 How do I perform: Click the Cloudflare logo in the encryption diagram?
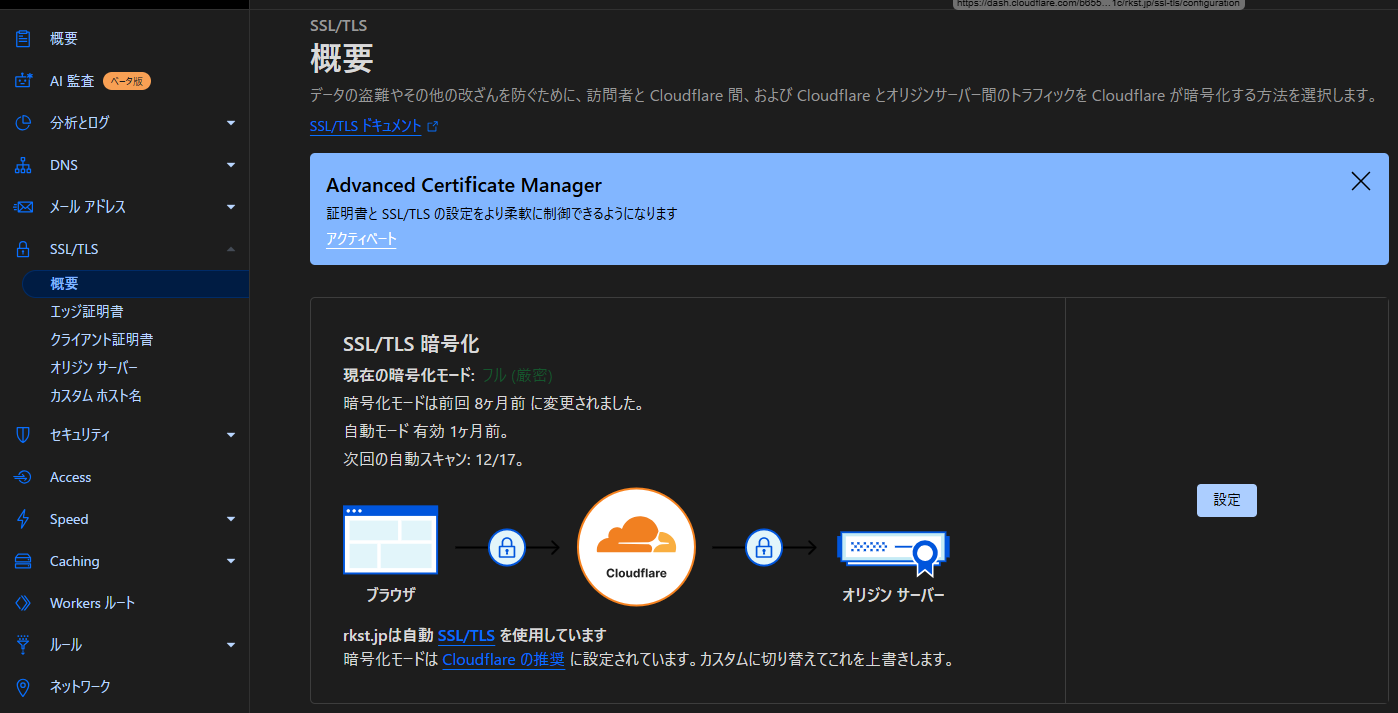click(x=636, y=547)
